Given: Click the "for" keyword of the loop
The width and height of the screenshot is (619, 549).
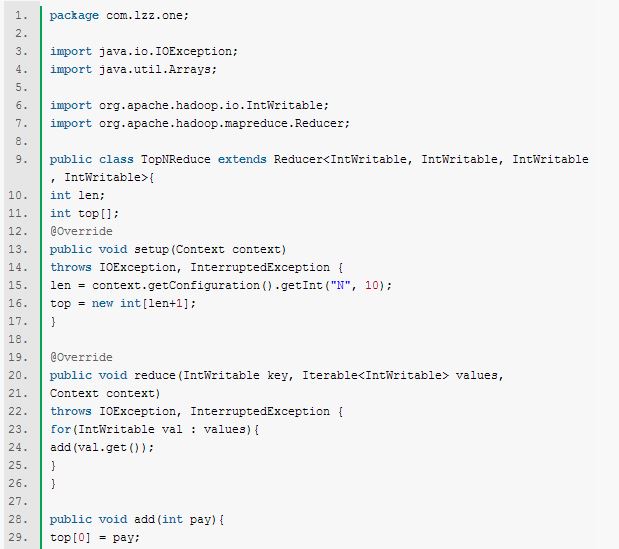Looking at the screenshot, I should [x=60, y=429].
